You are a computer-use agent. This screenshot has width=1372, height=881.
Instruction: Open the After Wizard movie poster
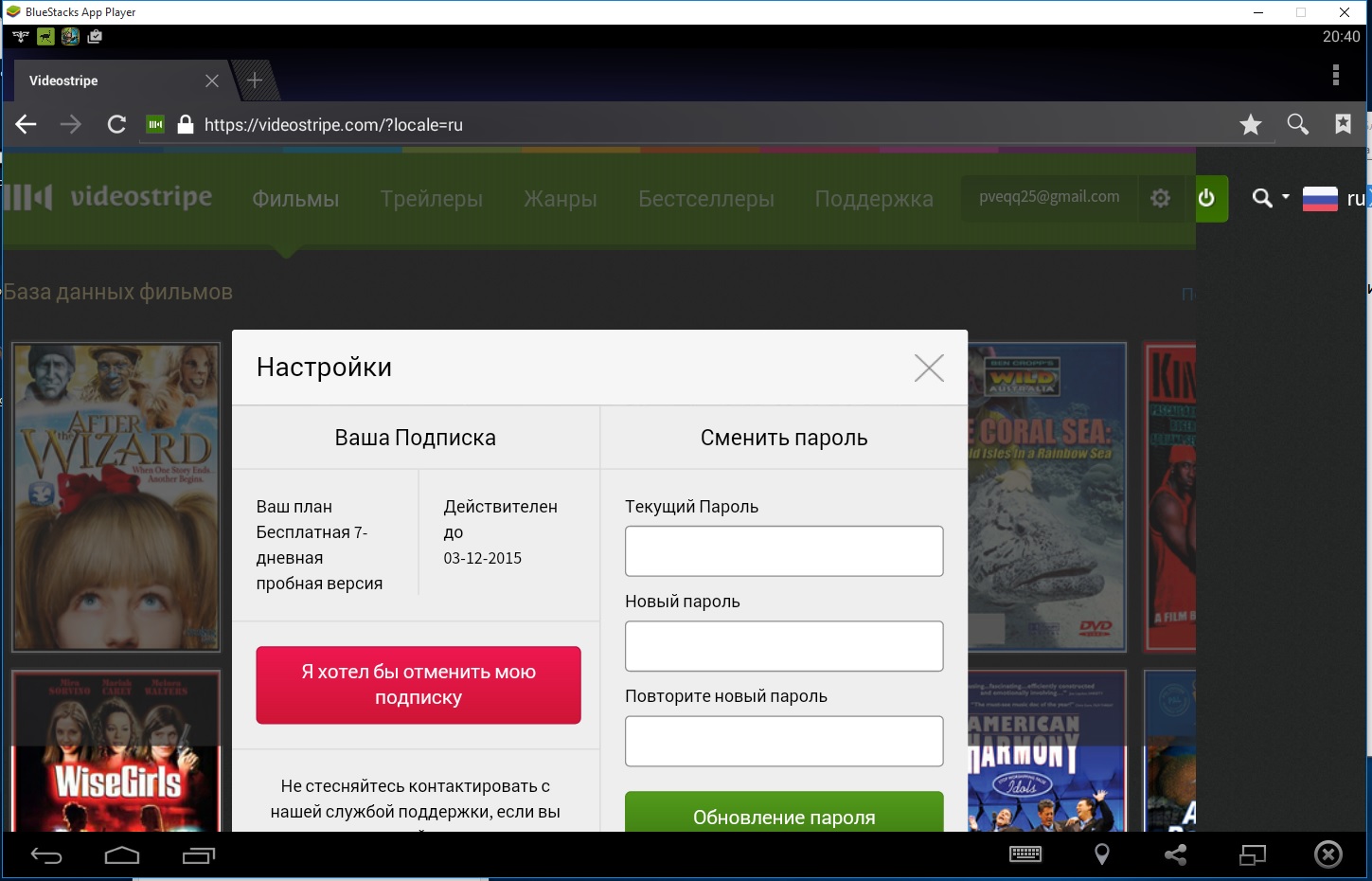coord(116,497)
